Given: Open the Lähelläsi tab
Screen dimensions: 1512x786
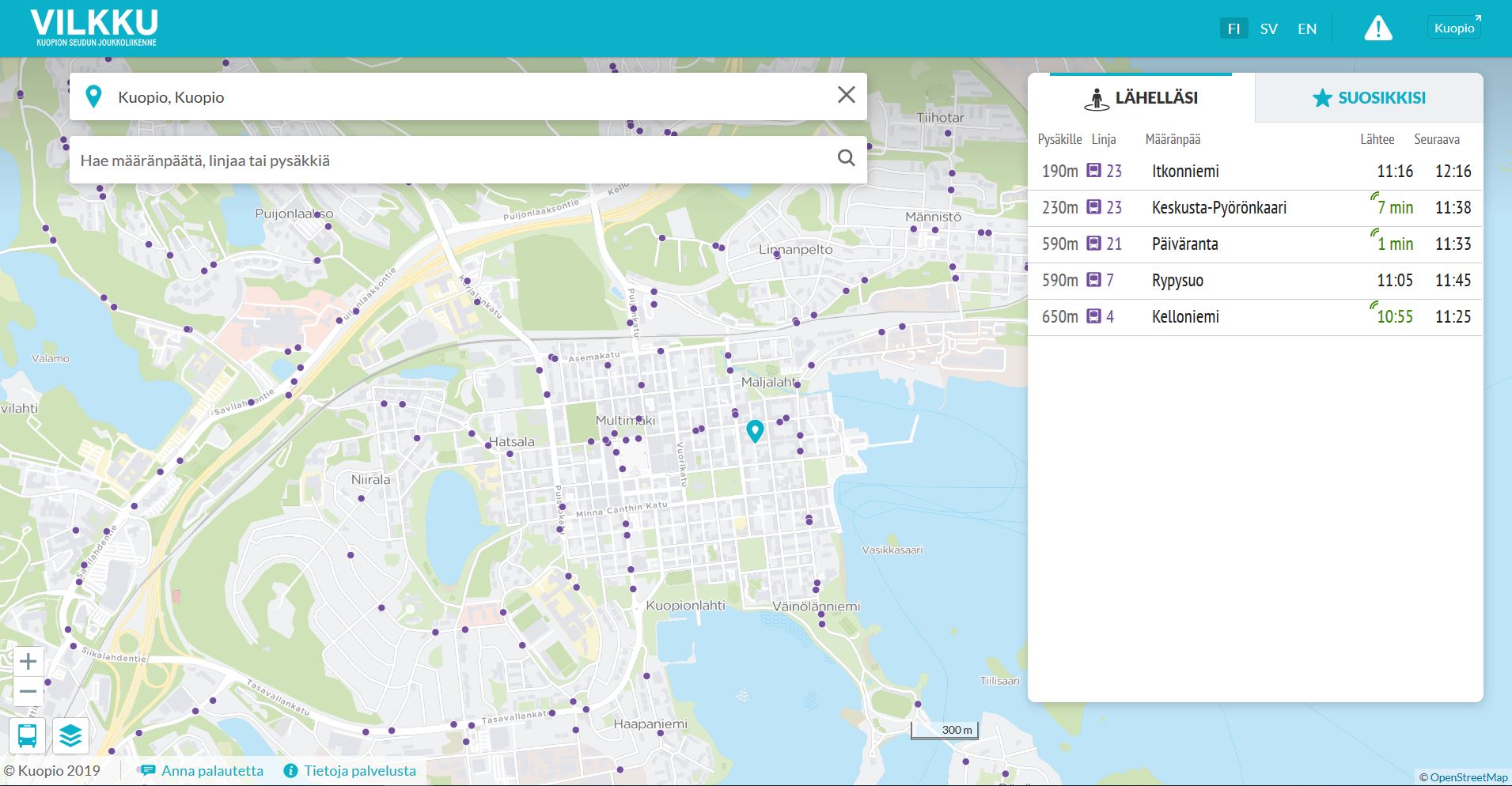Looking at the screenshot, I should [x=1140, y=98].
